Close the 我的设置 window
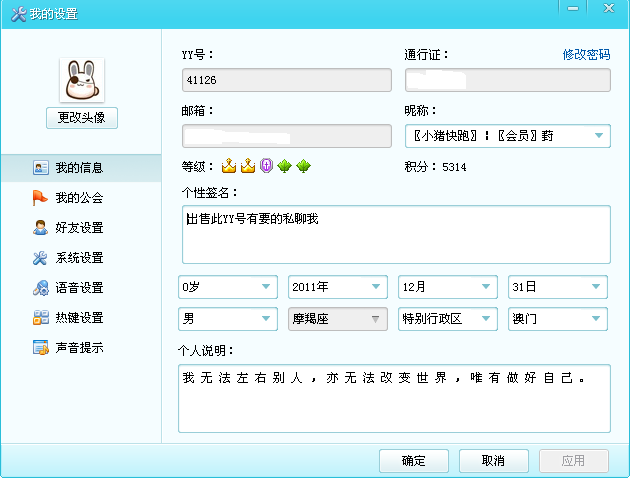 tap(609, 8)
